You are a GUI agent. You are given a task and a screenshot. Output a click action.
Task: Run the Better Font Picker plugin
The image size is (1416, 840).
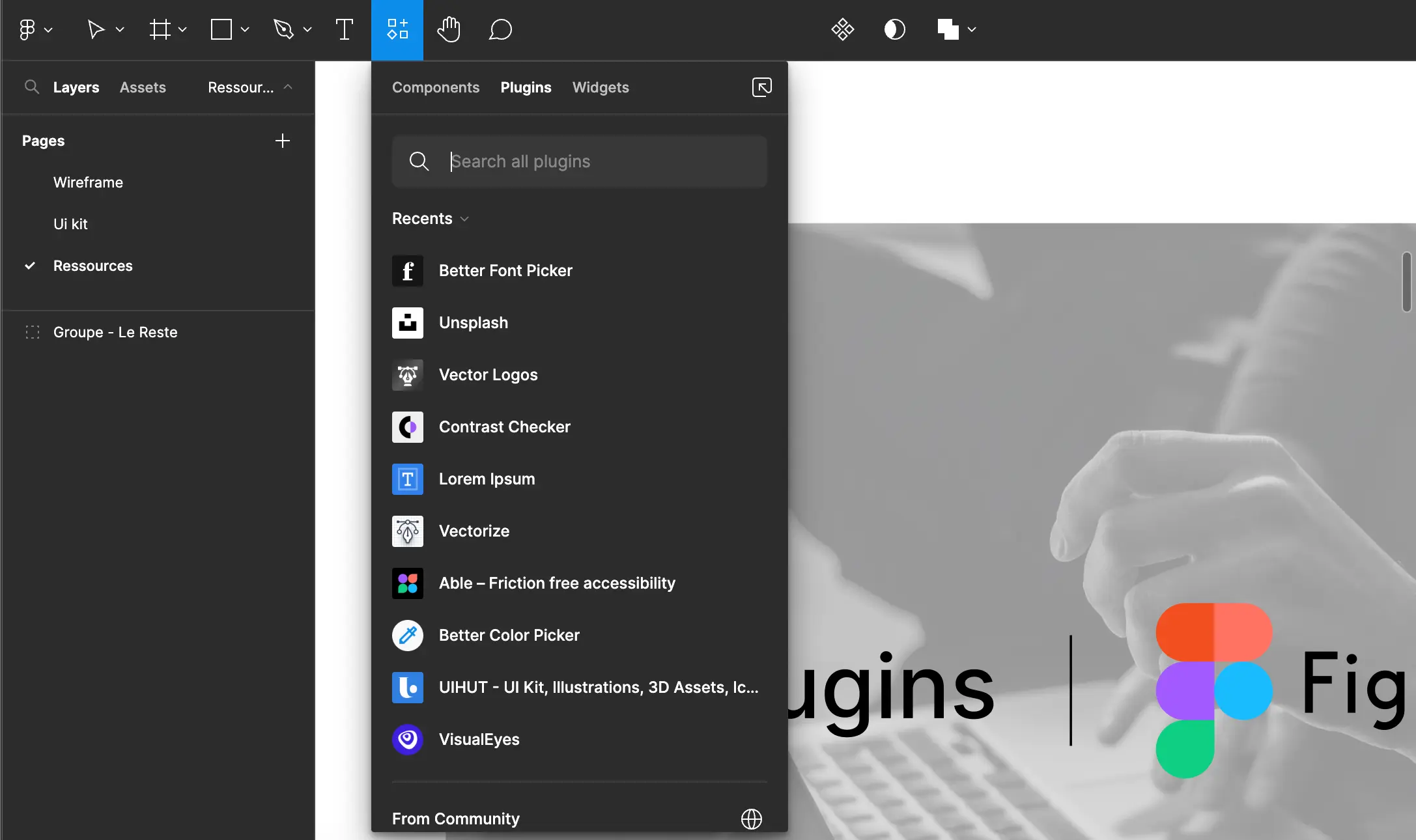(x=580, y=271)
